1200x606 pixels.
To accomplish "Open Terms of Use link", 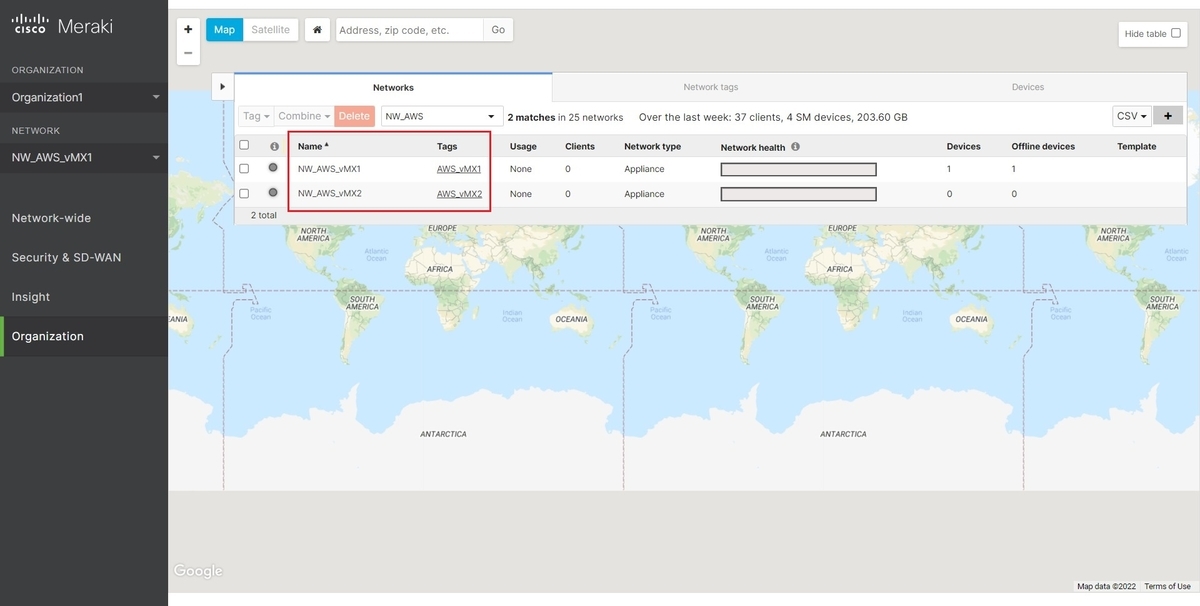I will (x=1167, y=586).
